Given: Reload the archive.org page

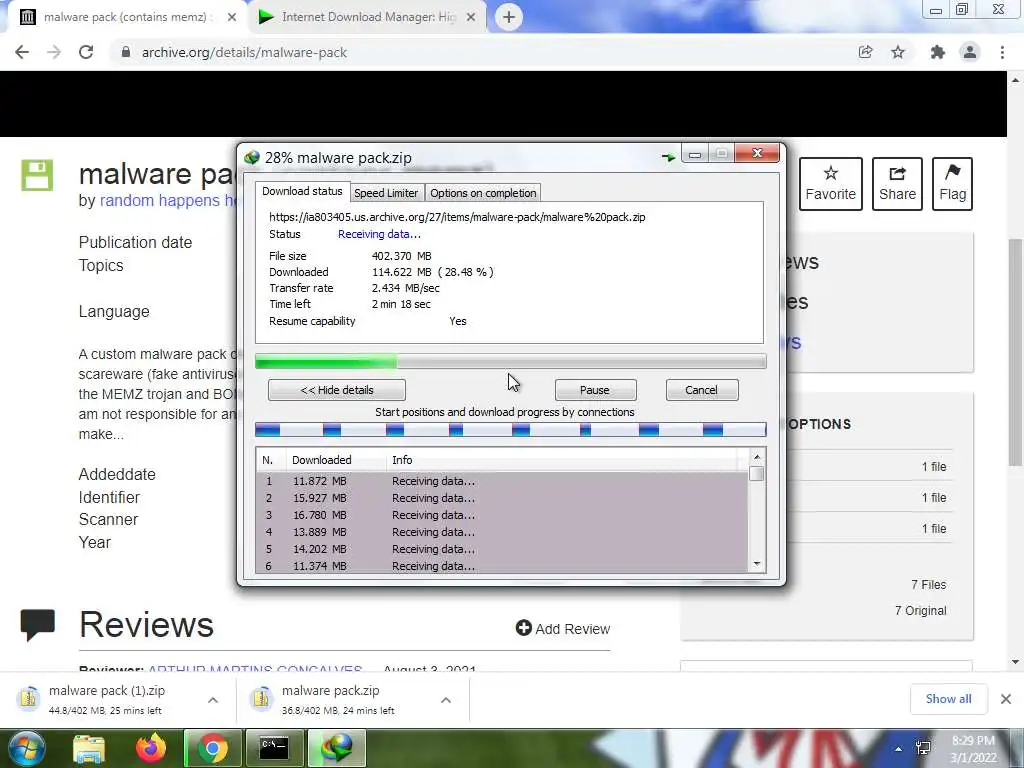Looking at the screenshot, I should coord(86,52).
